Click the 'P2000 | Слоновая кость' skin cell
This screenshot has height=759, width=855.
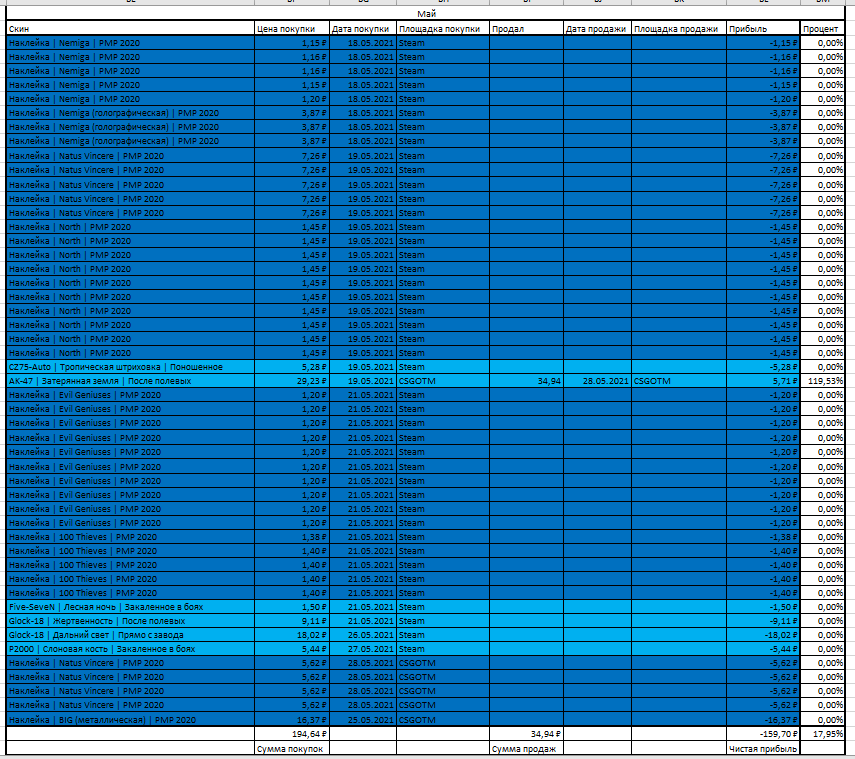point(130,649)
